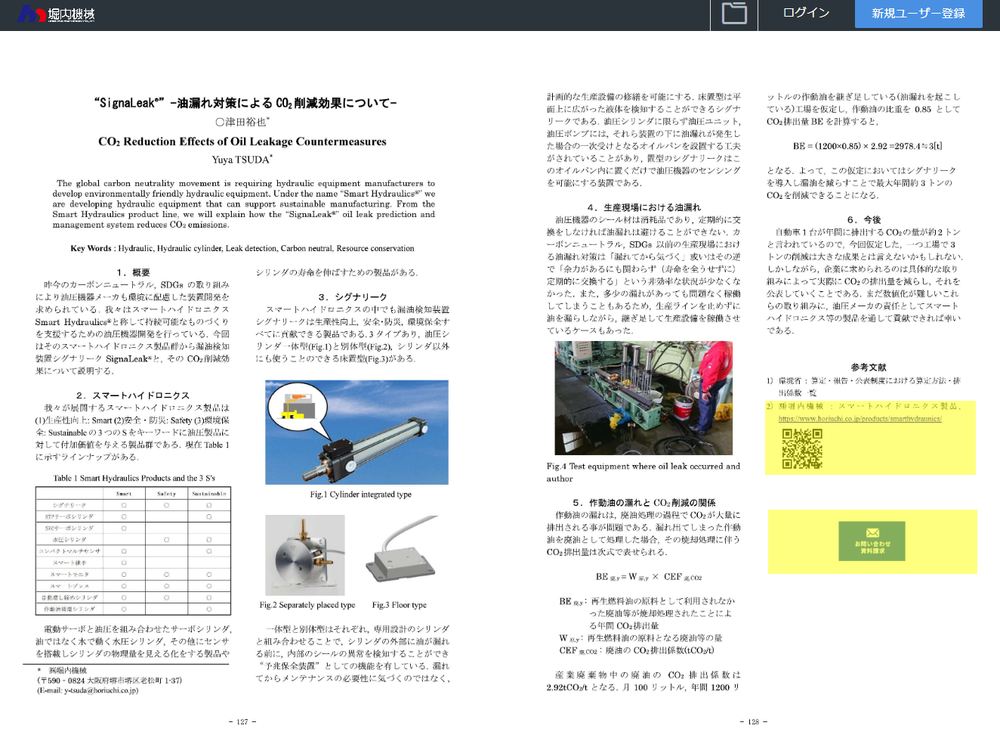Image resolution: width=1000 pixels, height=738 pixels.
Task: Click the Horiuchi Kikai logo
Action: [x=56, y=13]
